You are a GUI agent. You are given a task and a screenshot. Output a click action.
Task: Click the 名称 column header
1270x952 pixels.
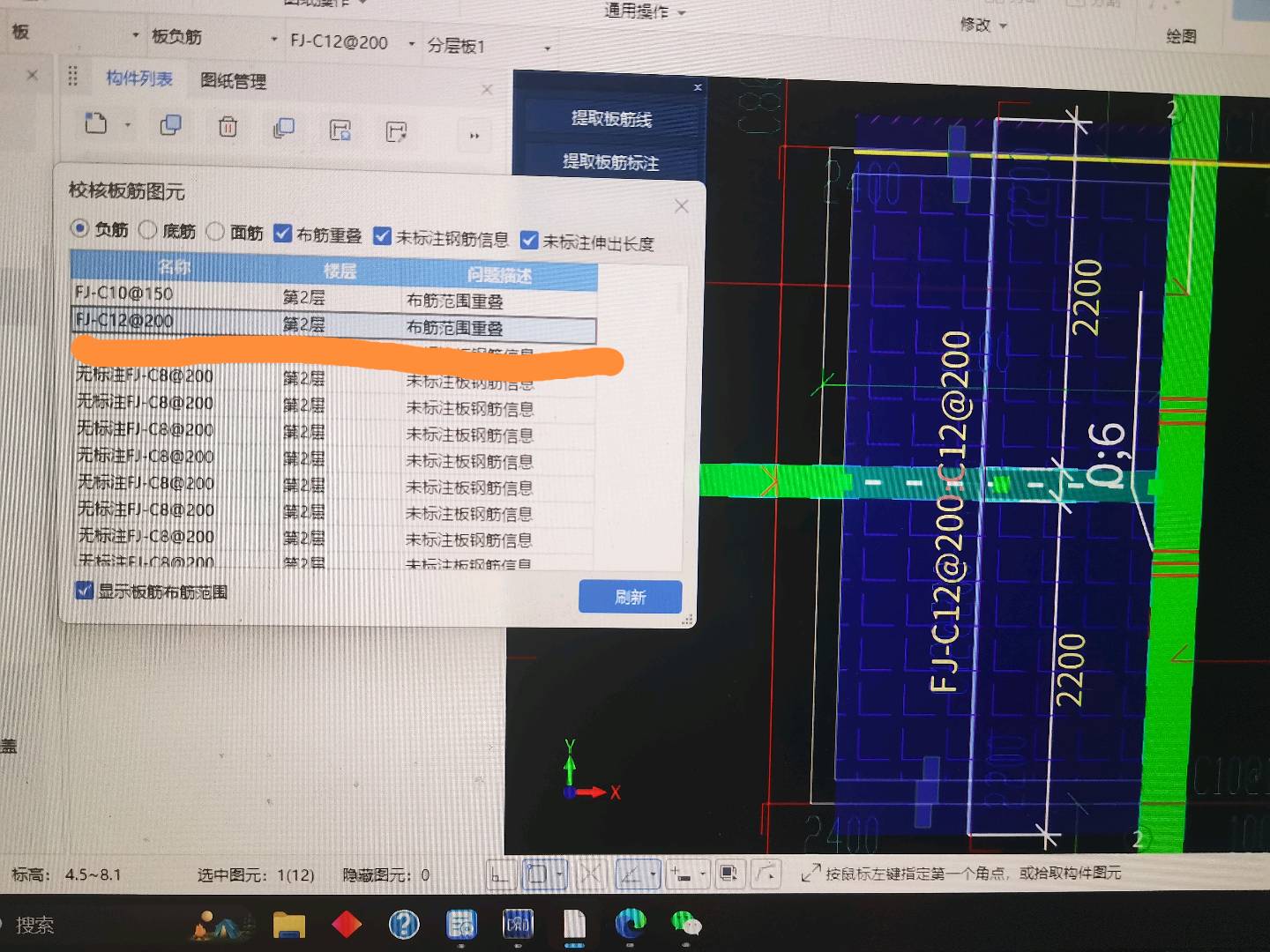174,266
